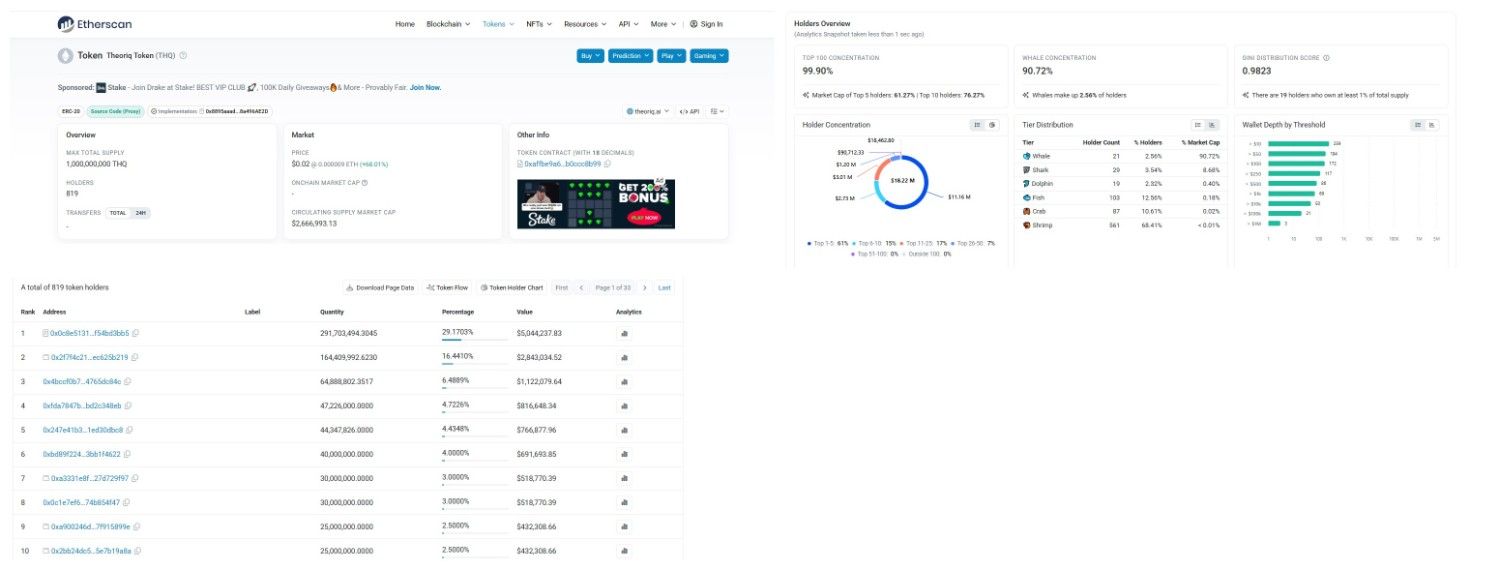
Task: Open analytics for rank 4 holder
Action: [625, 406]
